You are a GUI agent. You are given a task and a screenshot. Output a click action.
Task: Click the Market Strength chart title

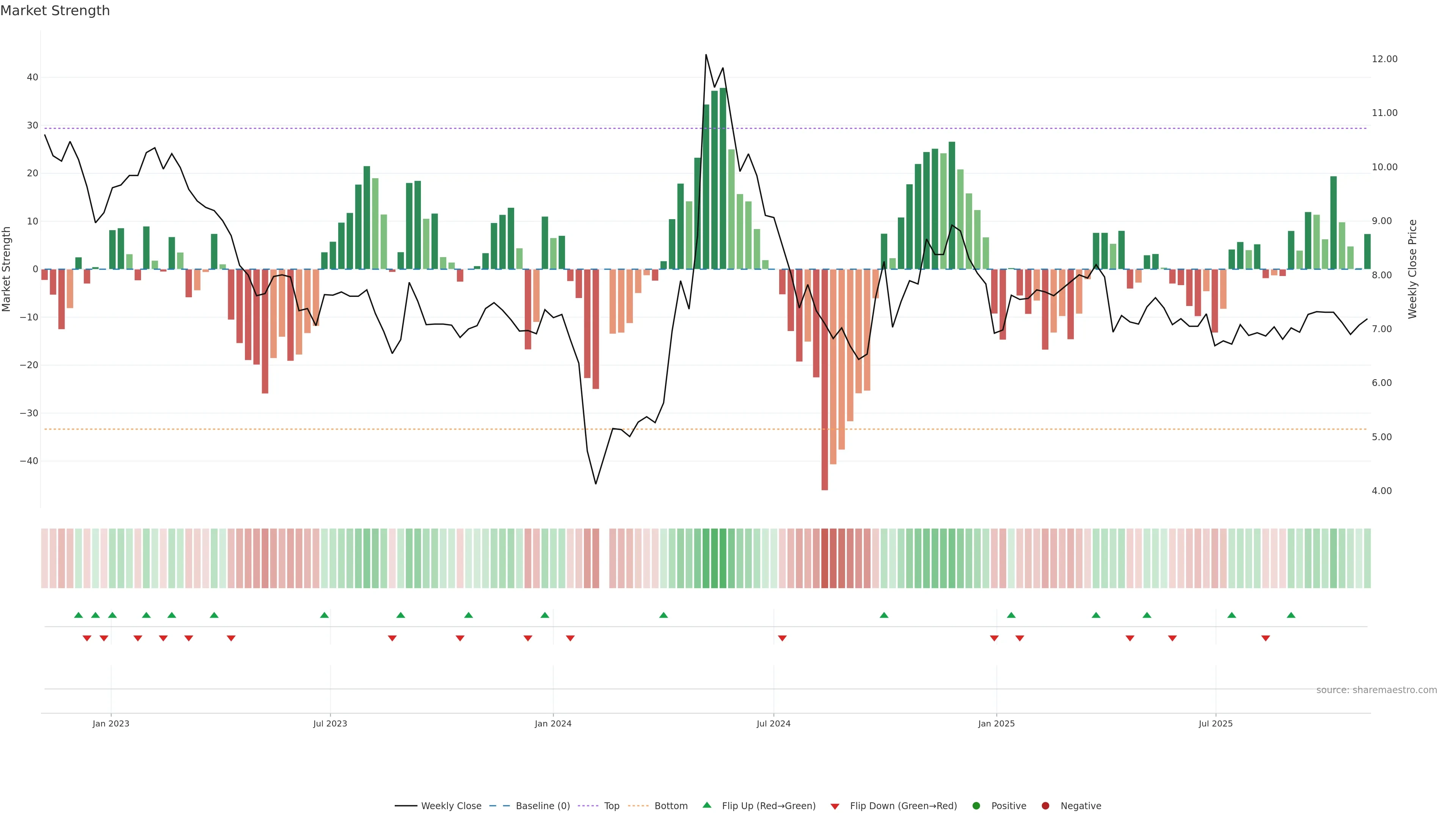(55, 11)
